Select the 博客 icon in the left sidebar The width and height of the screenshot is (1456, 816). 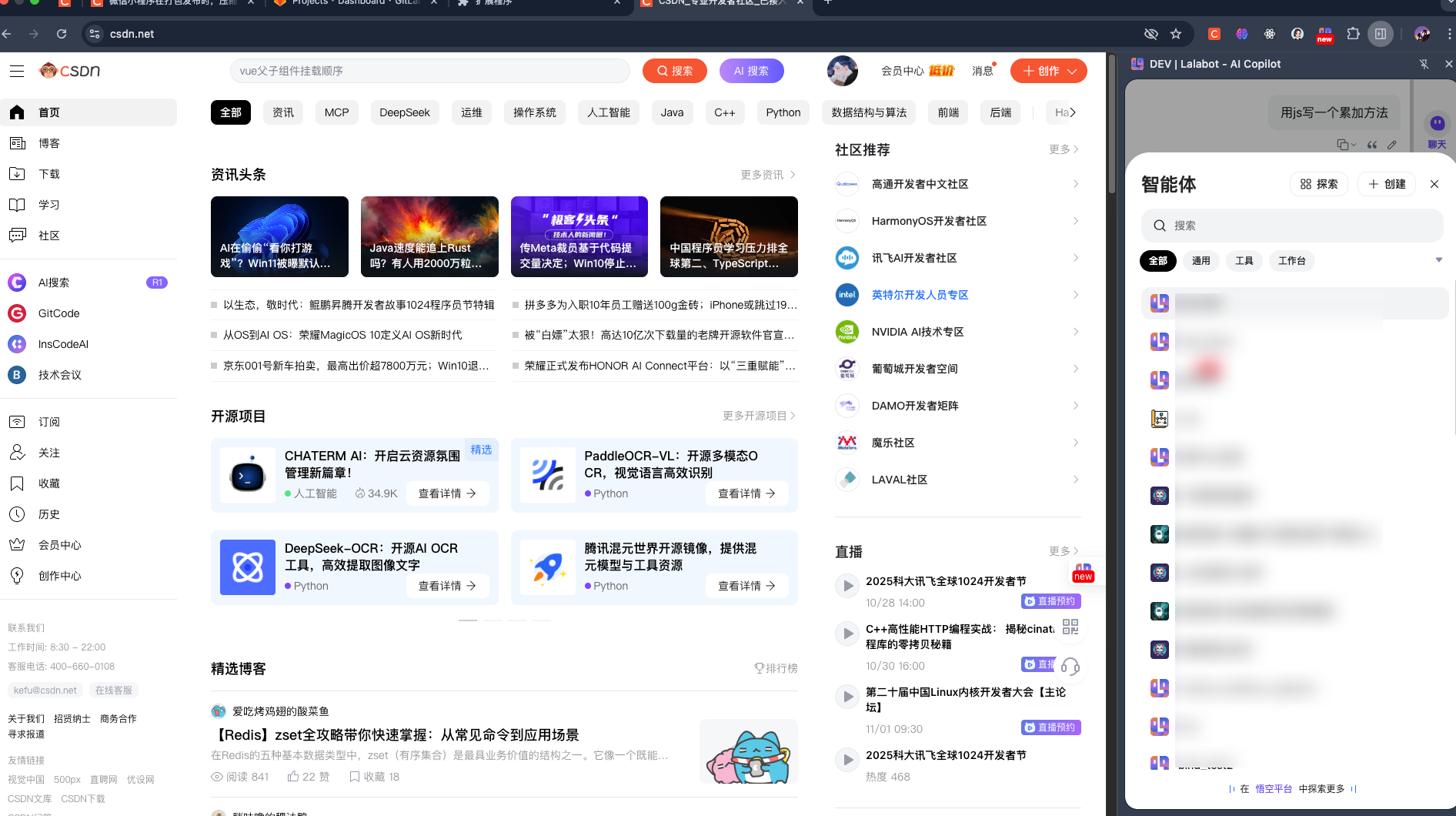(x=17, y=143)
